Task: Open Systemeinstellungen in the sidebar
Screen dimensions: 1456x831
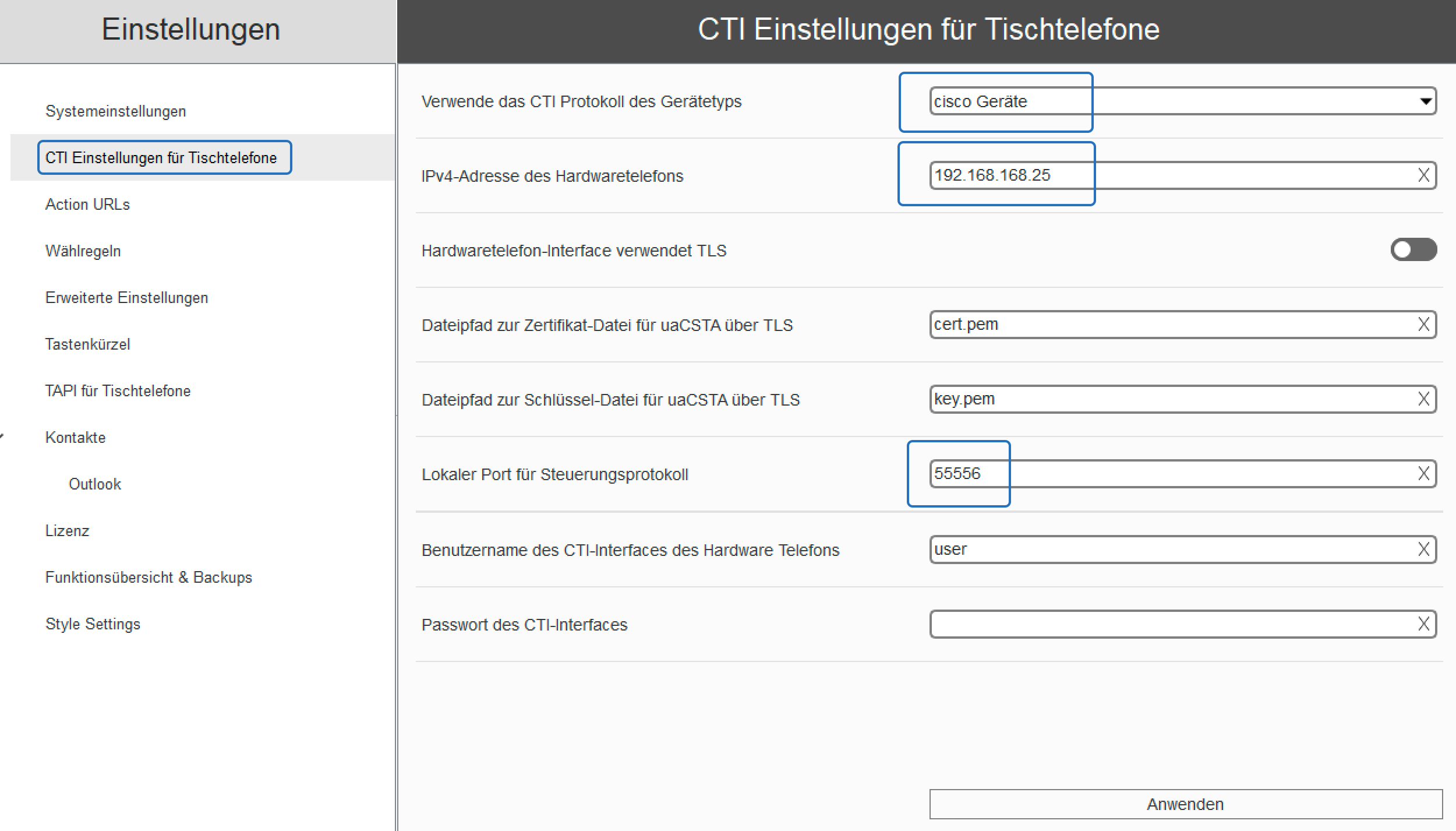Action: (x=115, y=111)
